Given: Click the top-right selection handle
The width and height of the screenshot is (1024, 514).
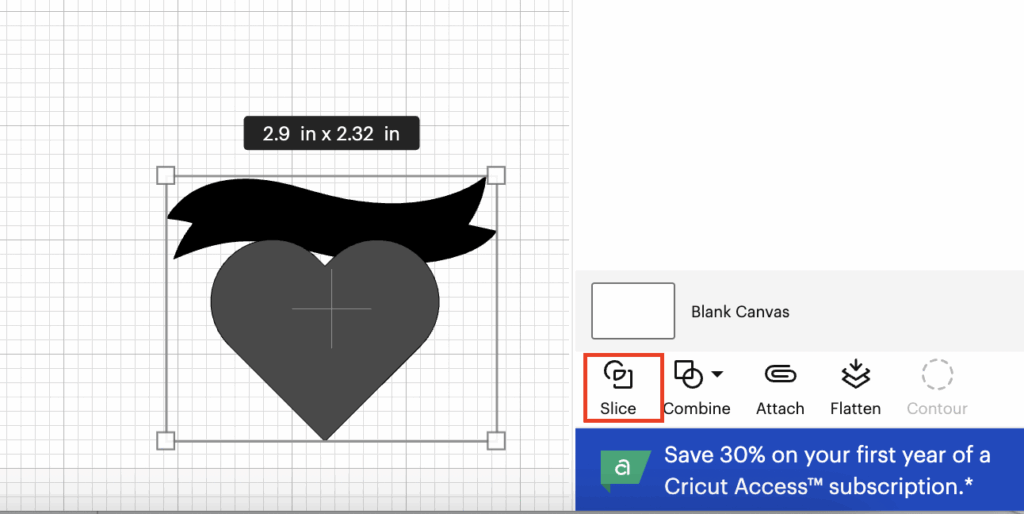Looking at the screenshot, I should tap(496, 176).
